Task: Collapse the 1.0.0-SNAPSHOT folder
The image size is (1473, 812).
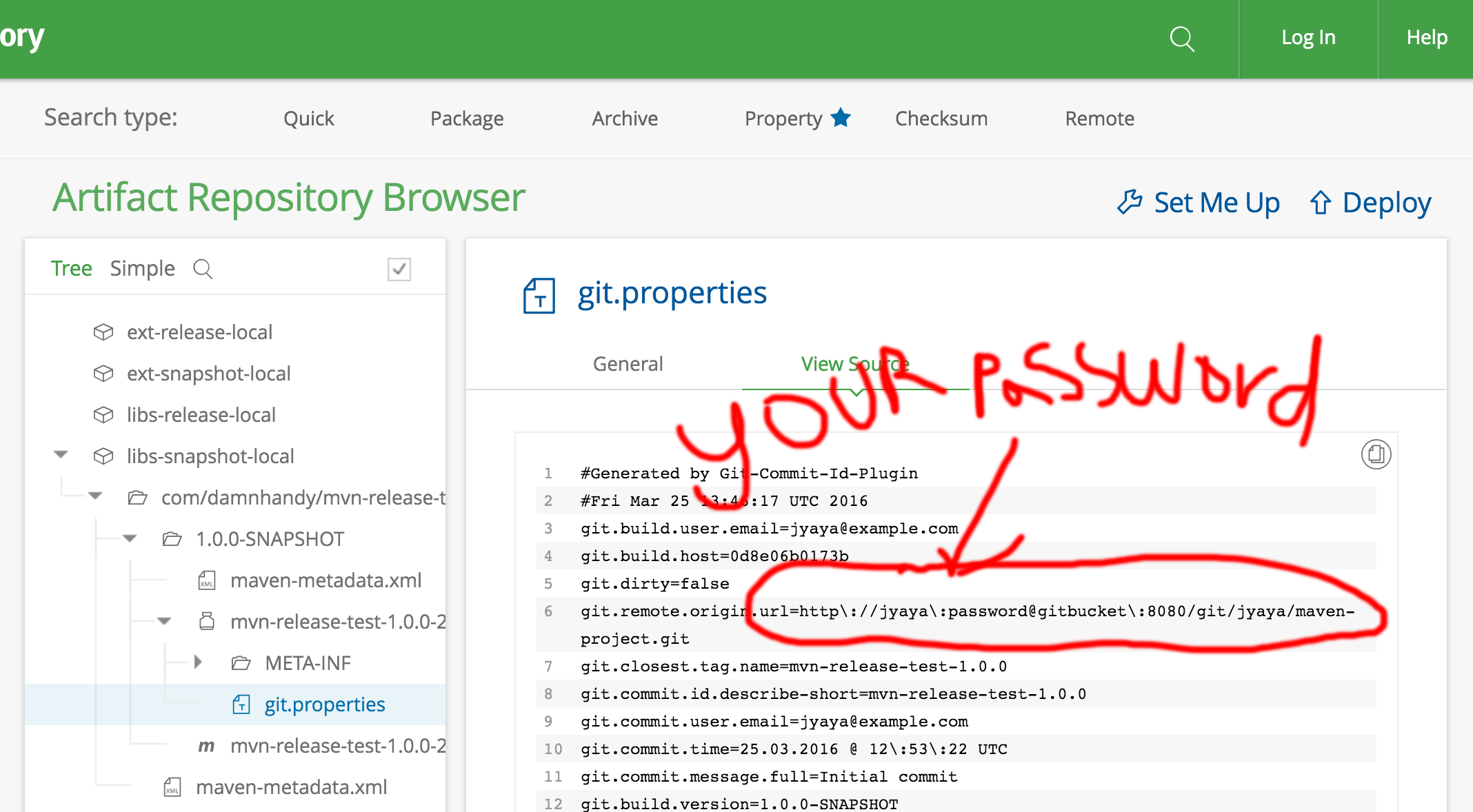Action: 130,538
